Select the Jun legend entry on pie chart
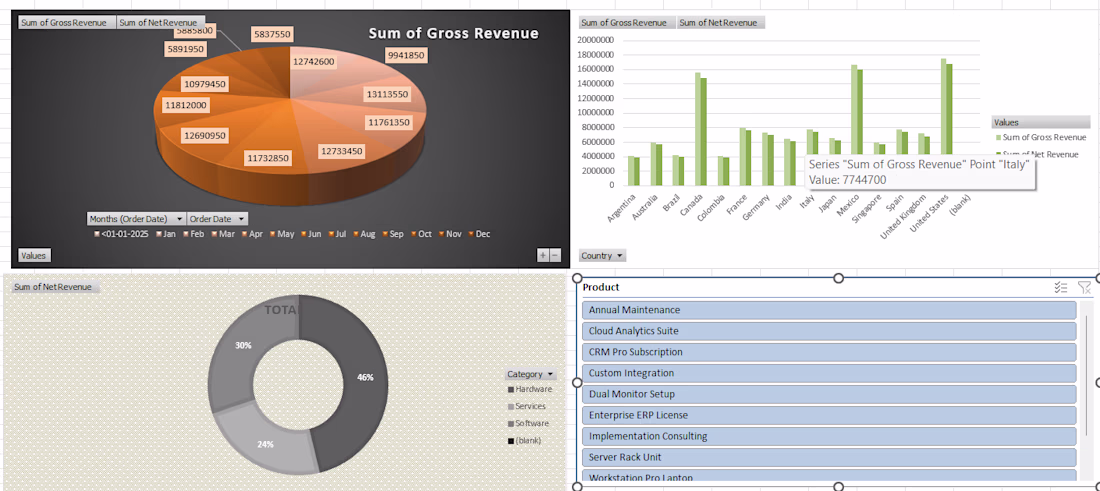The width and height of the screenshot is (1100, 491). click(x=311, y=234)
